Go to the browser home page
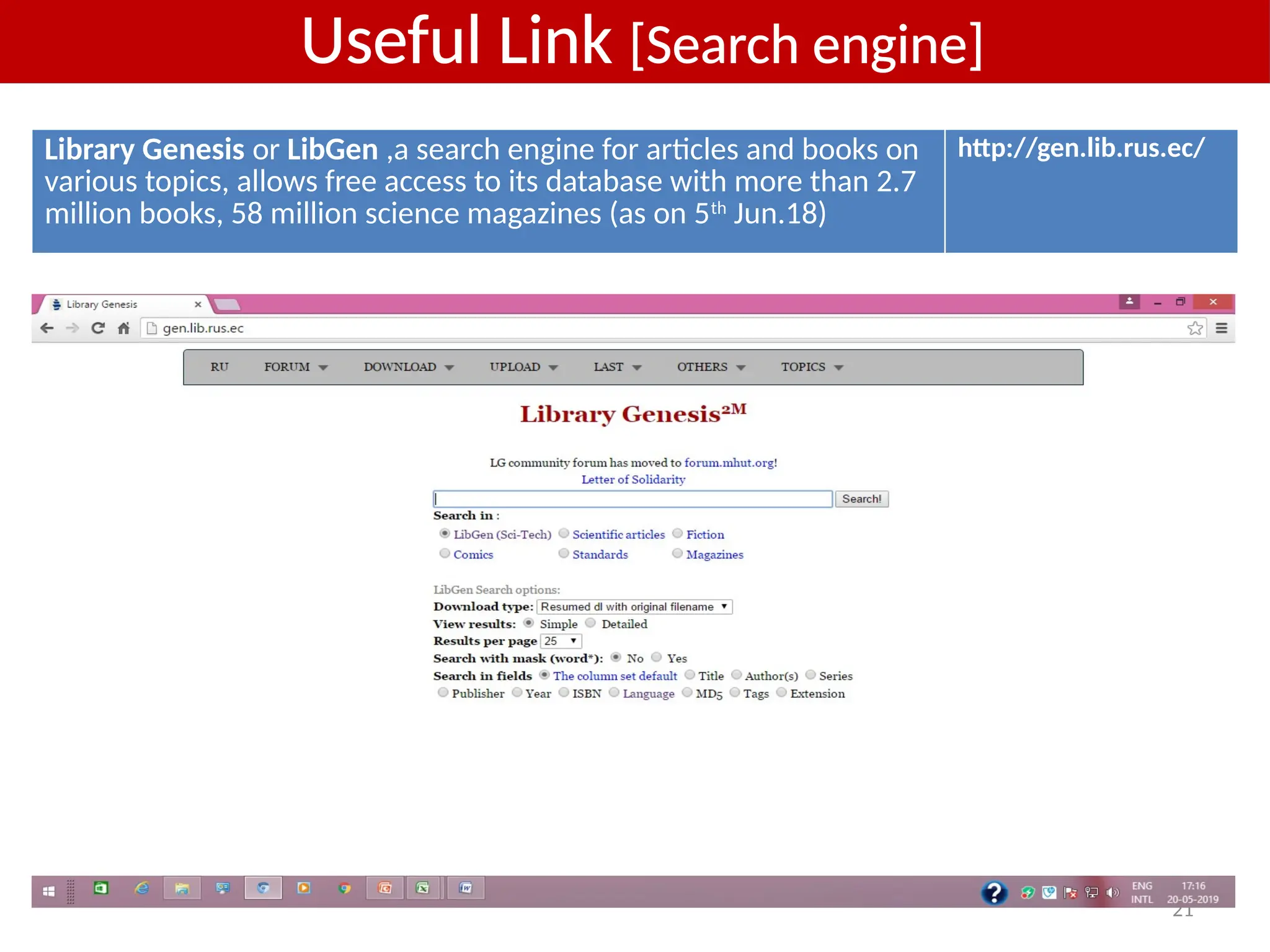 124,328
